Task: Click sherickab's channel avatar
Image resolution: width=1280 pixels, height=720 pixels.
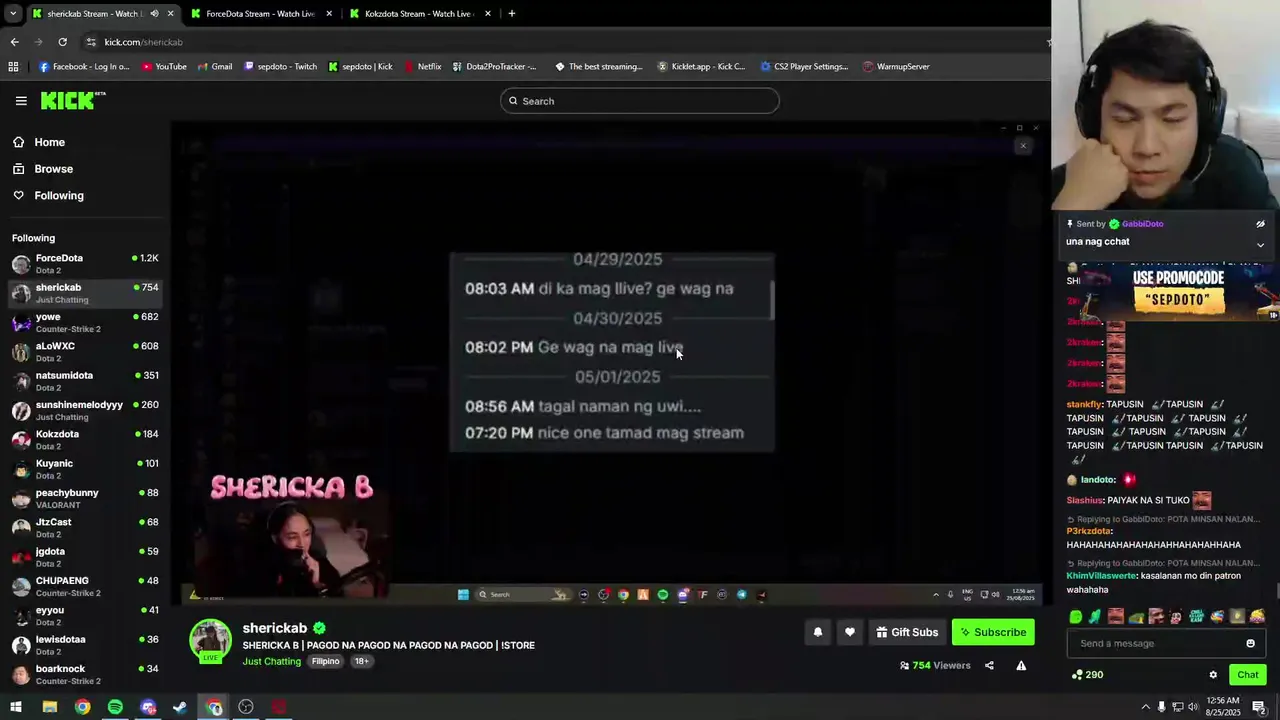Action: coord(211,641)
